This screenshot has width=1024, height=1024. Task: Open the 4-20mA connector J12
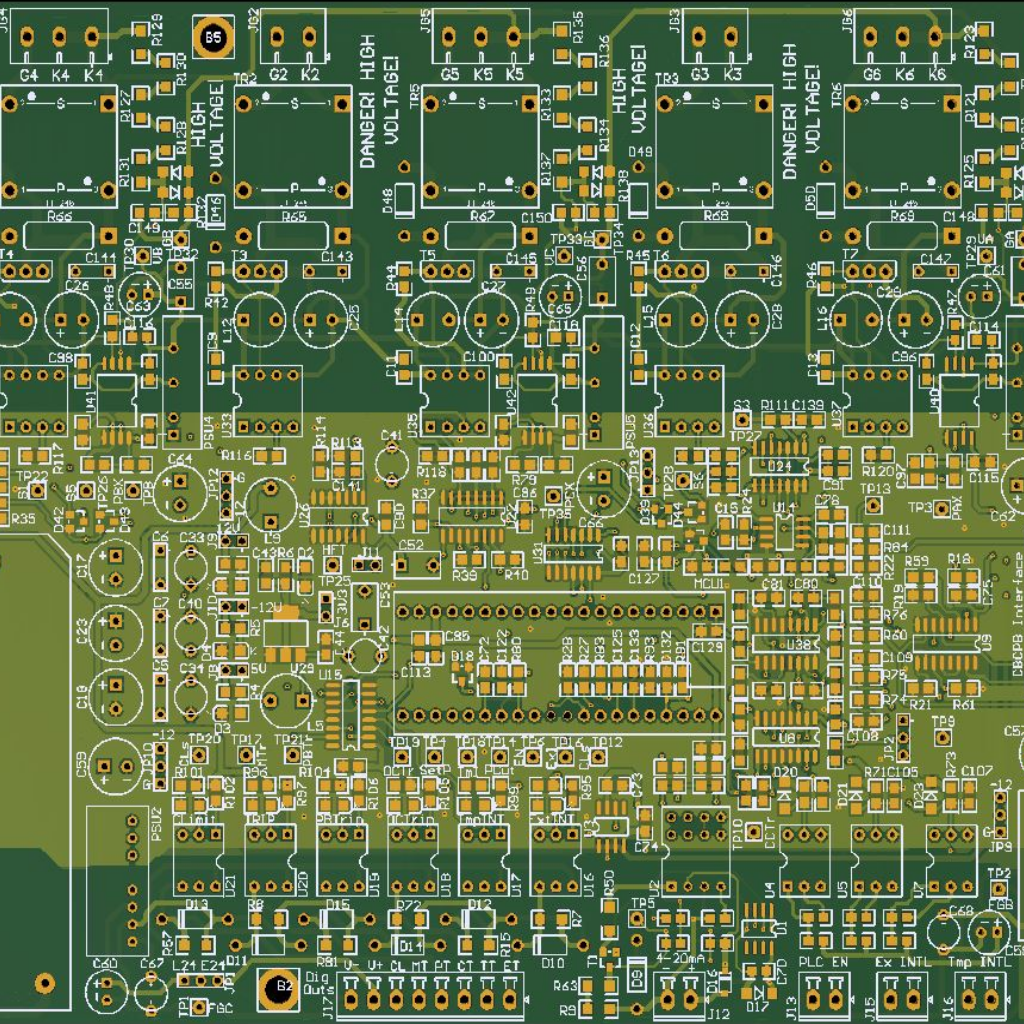point(680,997)
